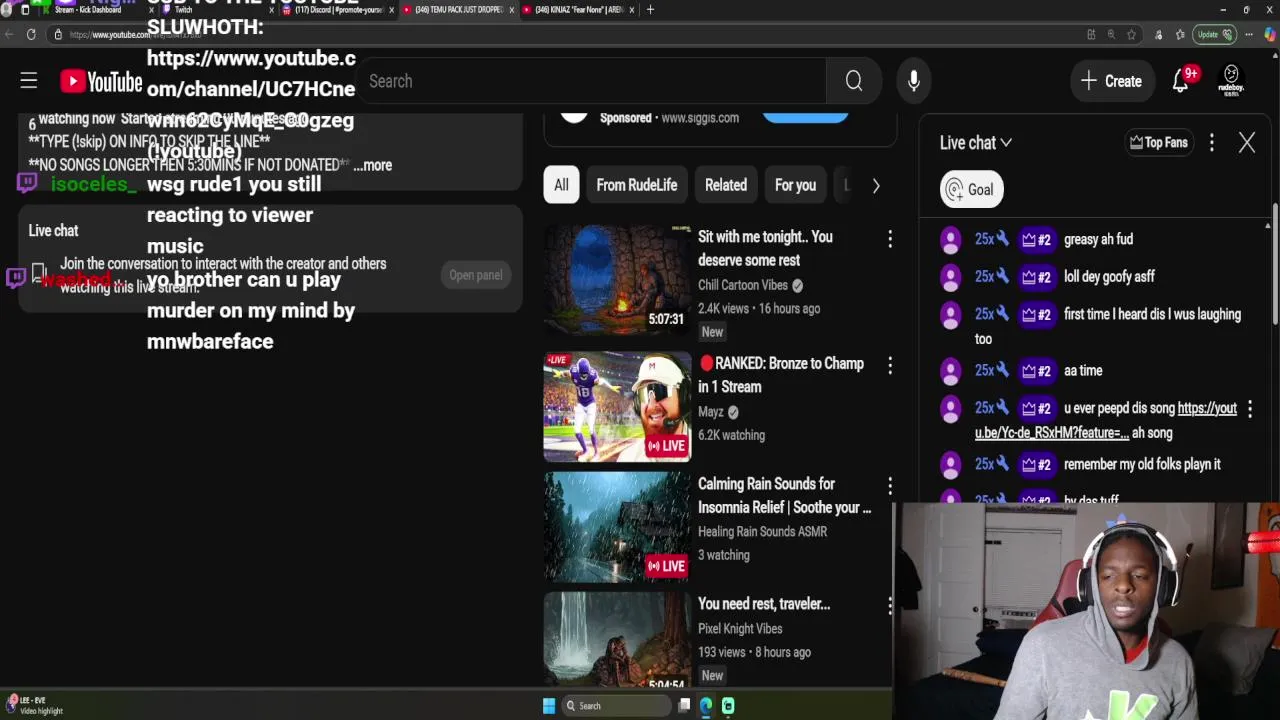Open the 'You need rest, traveler' waterfall thumbnail

(617, 639)
